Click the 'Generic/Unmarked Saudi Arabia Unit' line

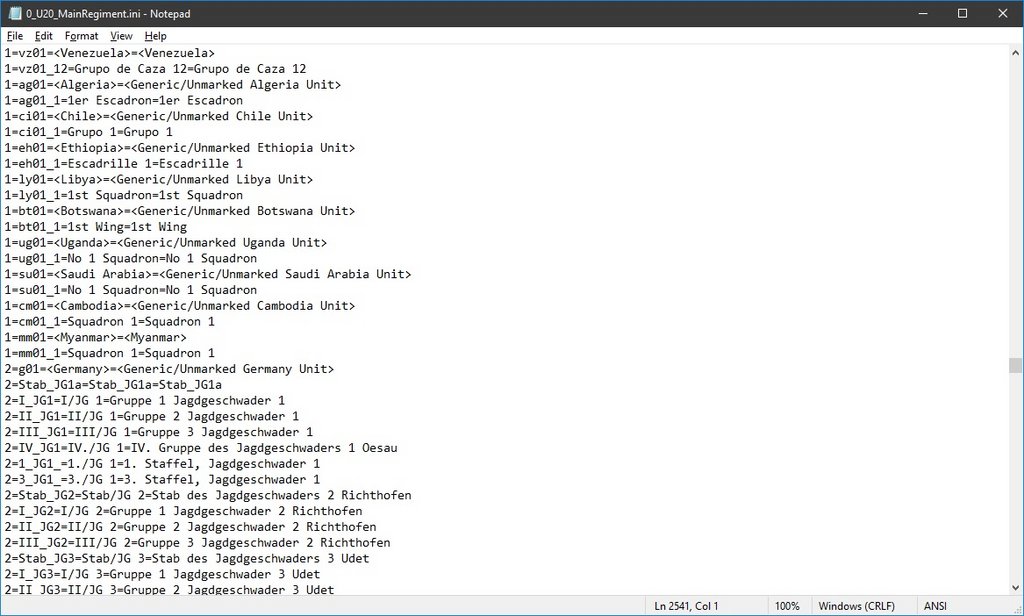click(208, 274)
